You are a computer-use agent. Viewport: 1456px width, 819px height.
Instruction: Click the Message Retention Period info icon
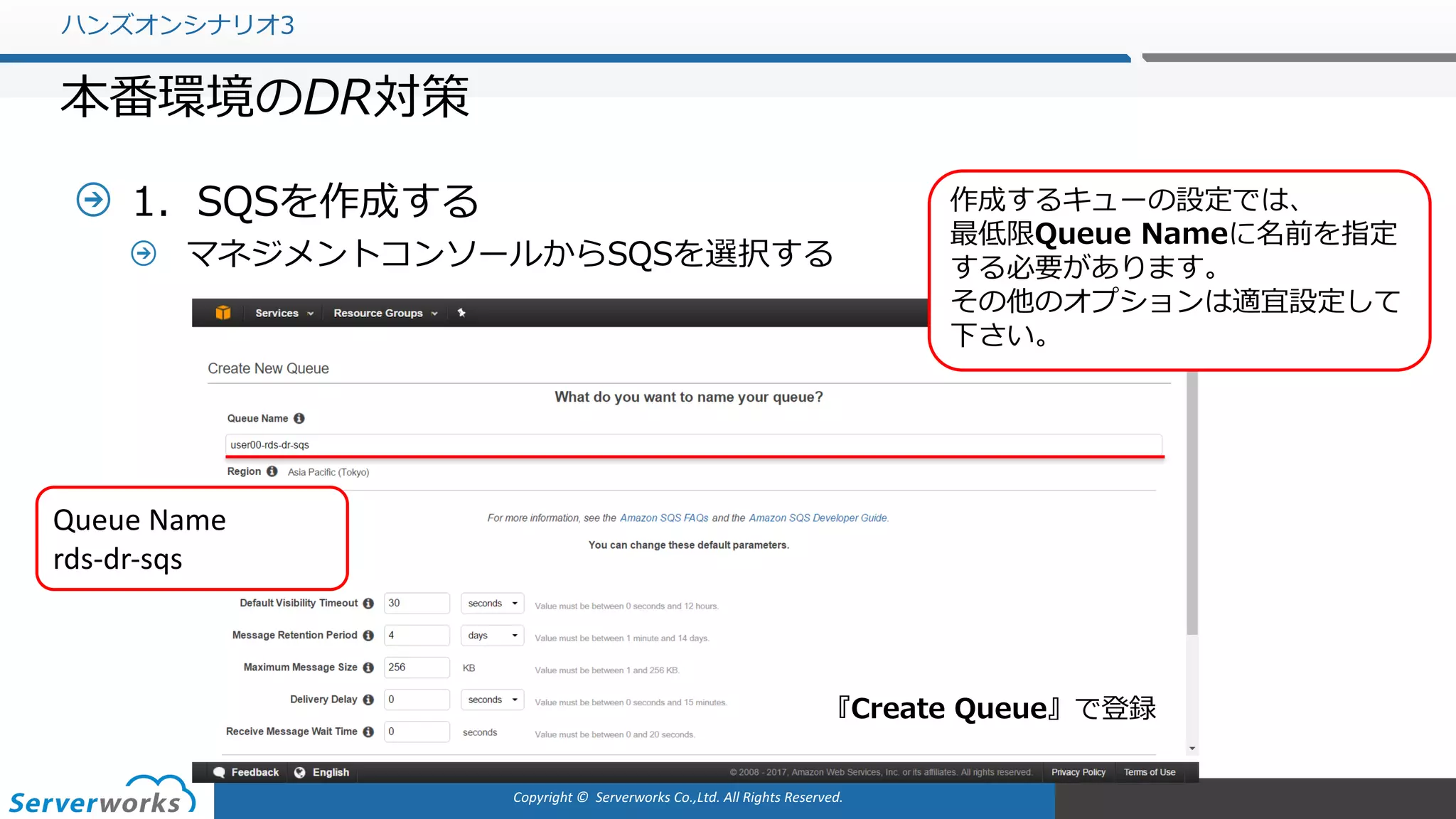tap(368, 636)
